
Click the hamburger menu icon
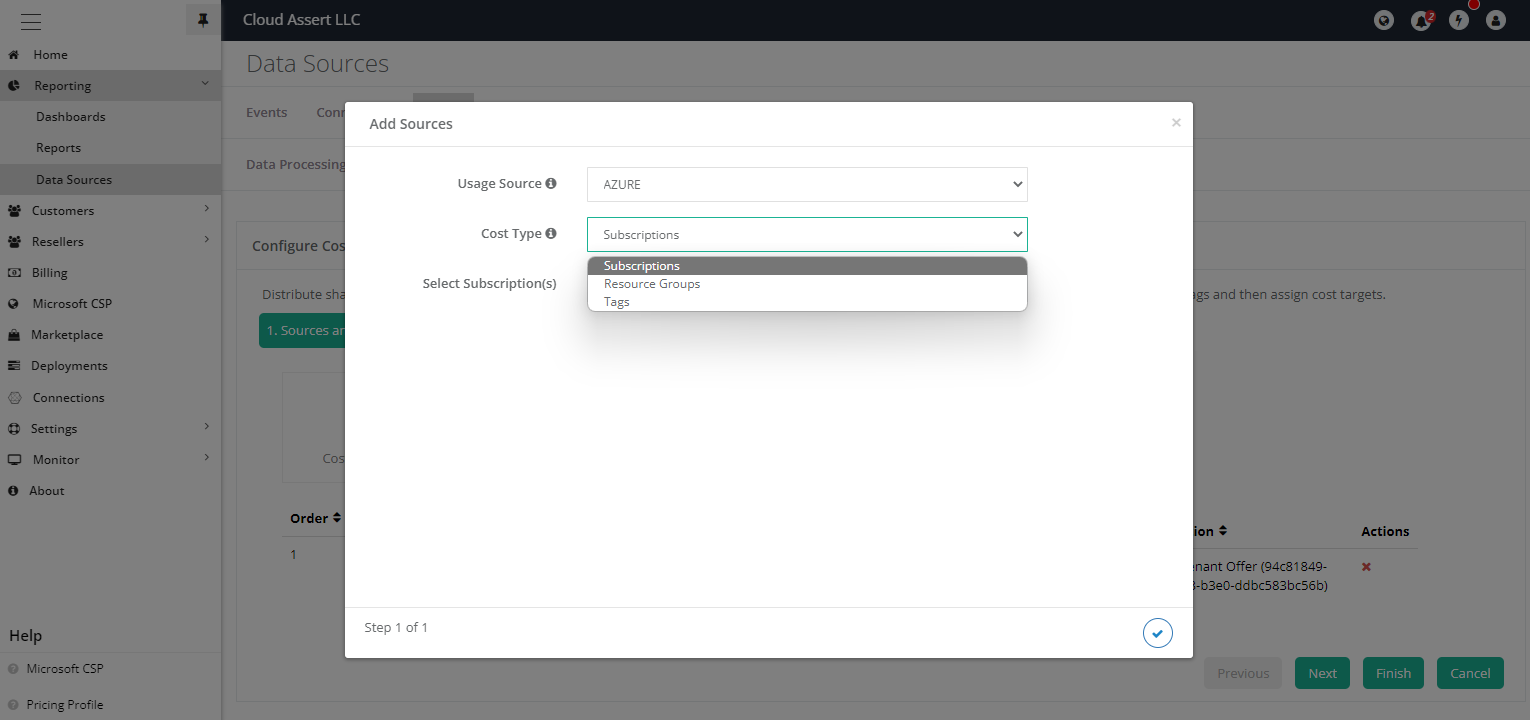pyautogui.click(x=31, y=20)
